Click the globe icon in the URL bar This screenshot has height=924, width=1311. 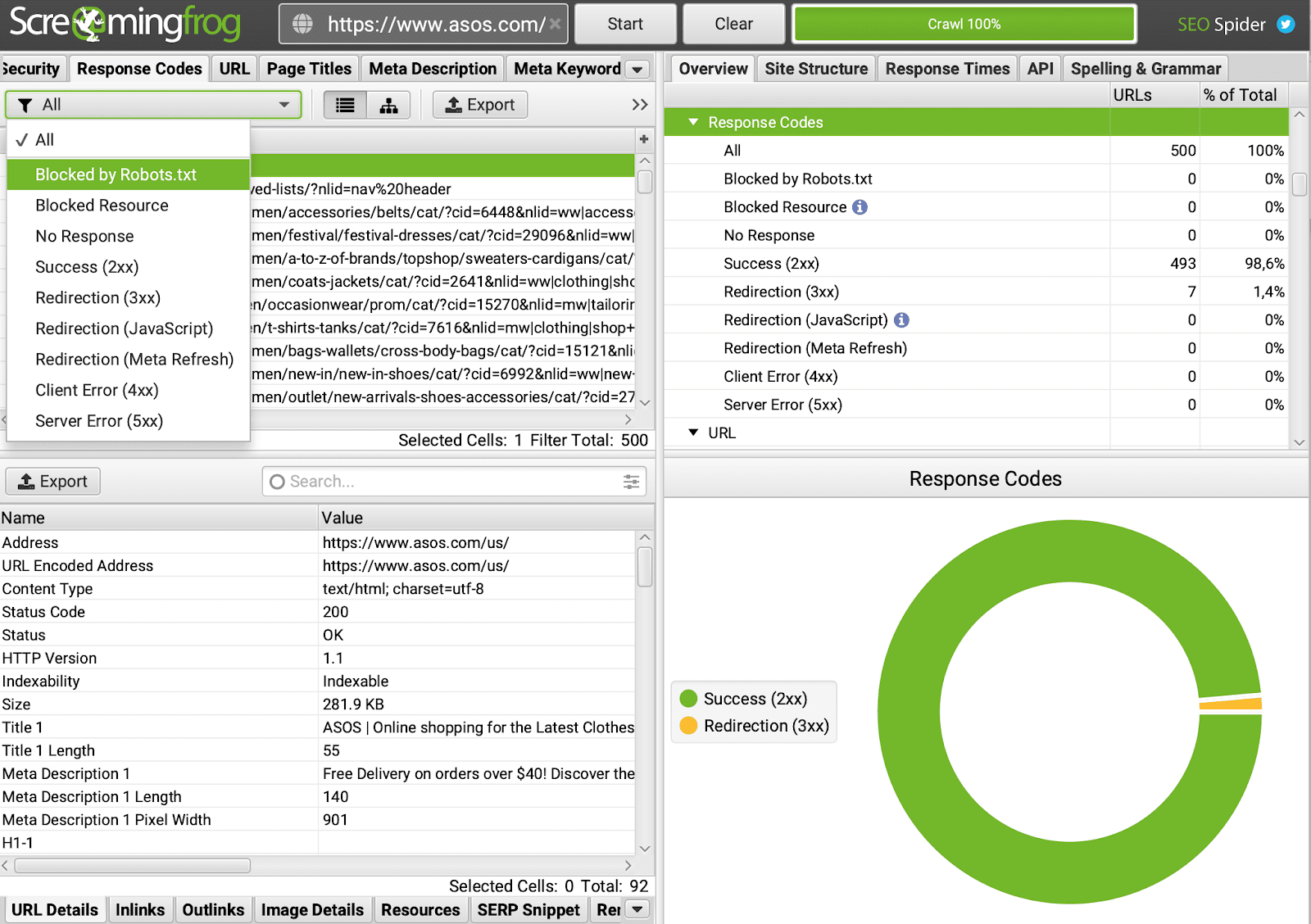click(x=302, y=24)
